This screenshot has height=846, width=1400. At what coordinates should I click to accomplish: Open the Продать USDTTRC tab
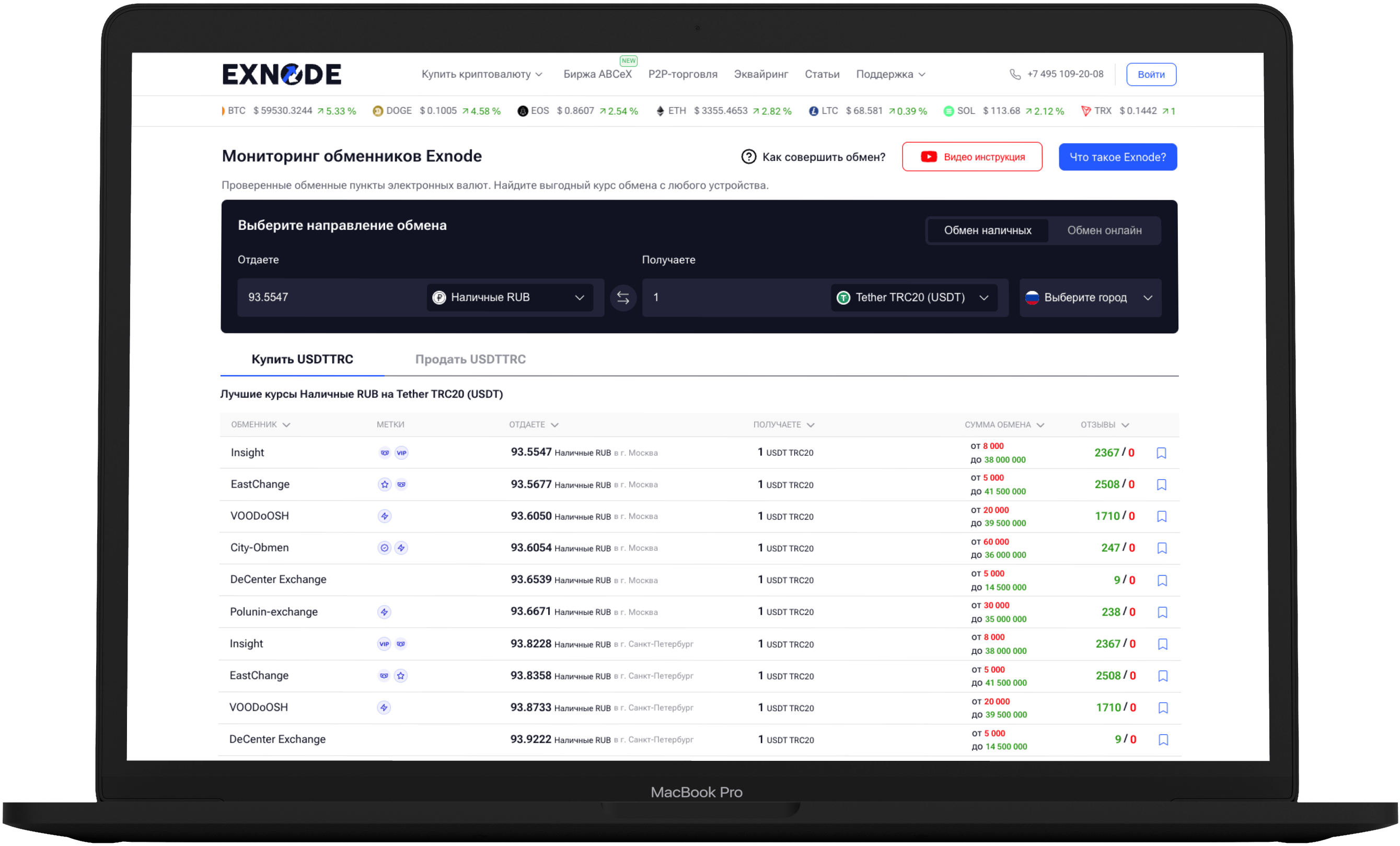coord(470,360)
